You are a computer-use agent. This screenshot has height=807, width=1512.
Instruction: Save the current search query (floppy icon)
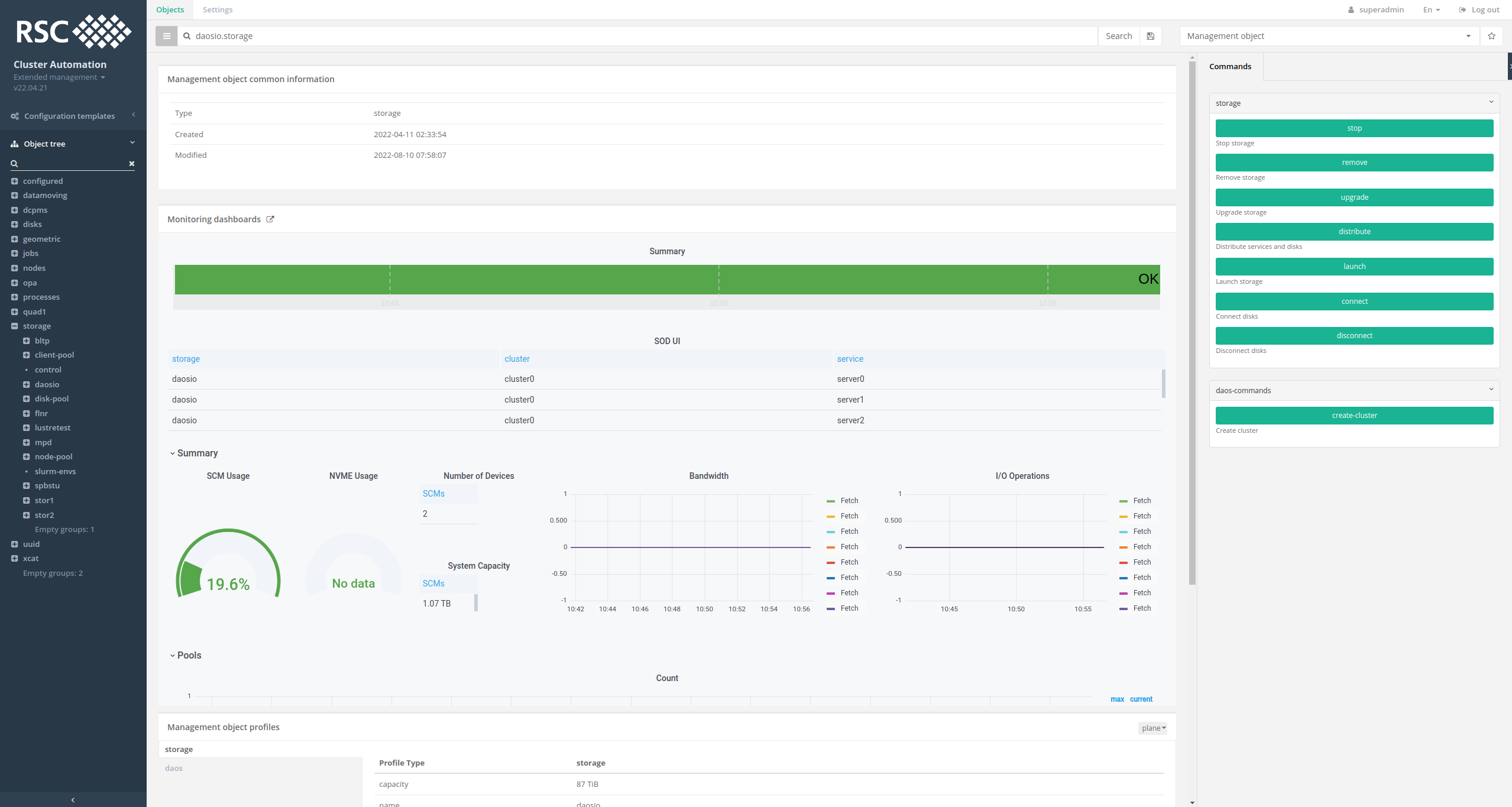[1150, 35]
